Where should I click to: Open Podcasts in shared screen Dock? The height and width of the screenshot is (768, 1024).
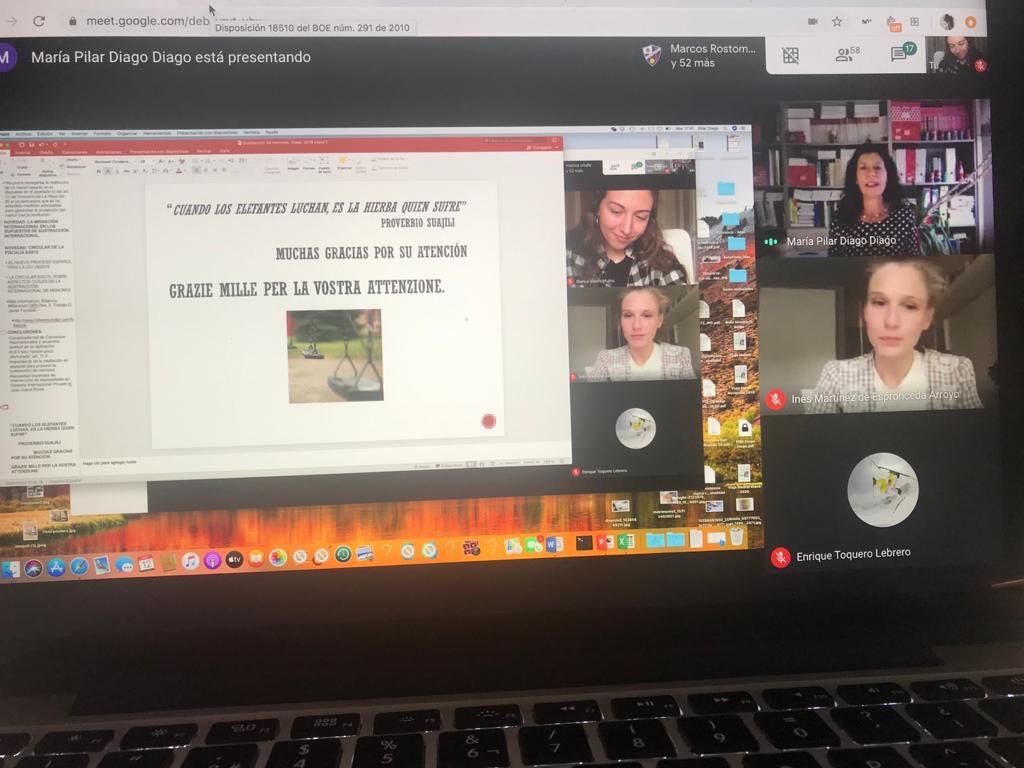(212, 561)
